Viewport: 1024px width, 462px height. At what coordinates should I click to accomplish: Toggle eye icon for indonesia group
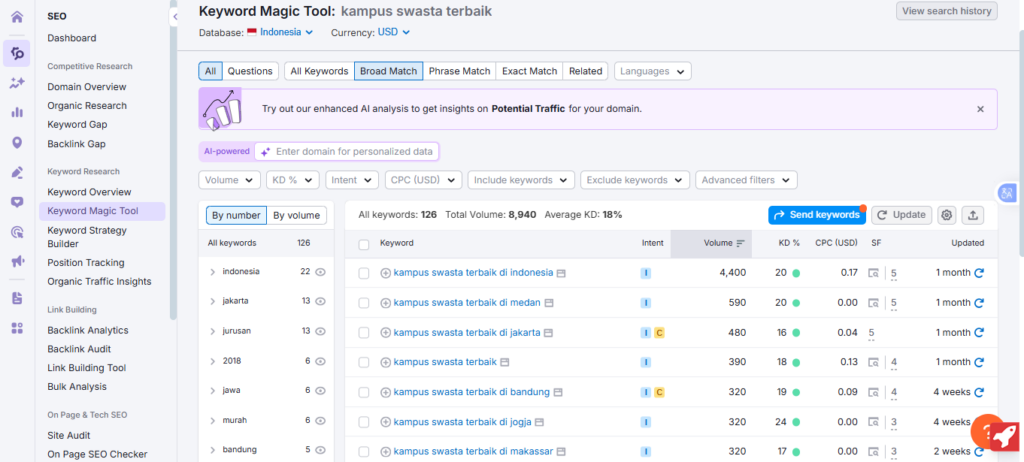pyautogui.click(x=320, y=272)
